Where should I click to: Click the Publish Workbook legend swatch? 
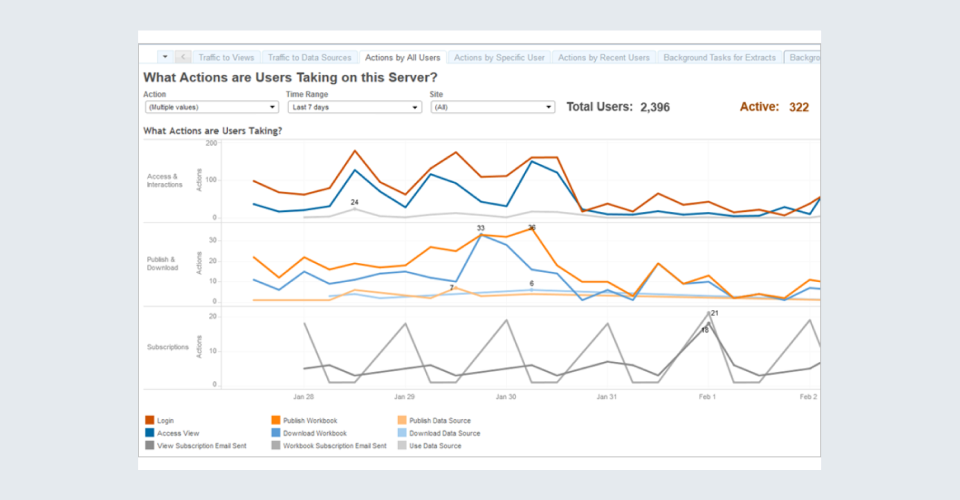[276, 421]
